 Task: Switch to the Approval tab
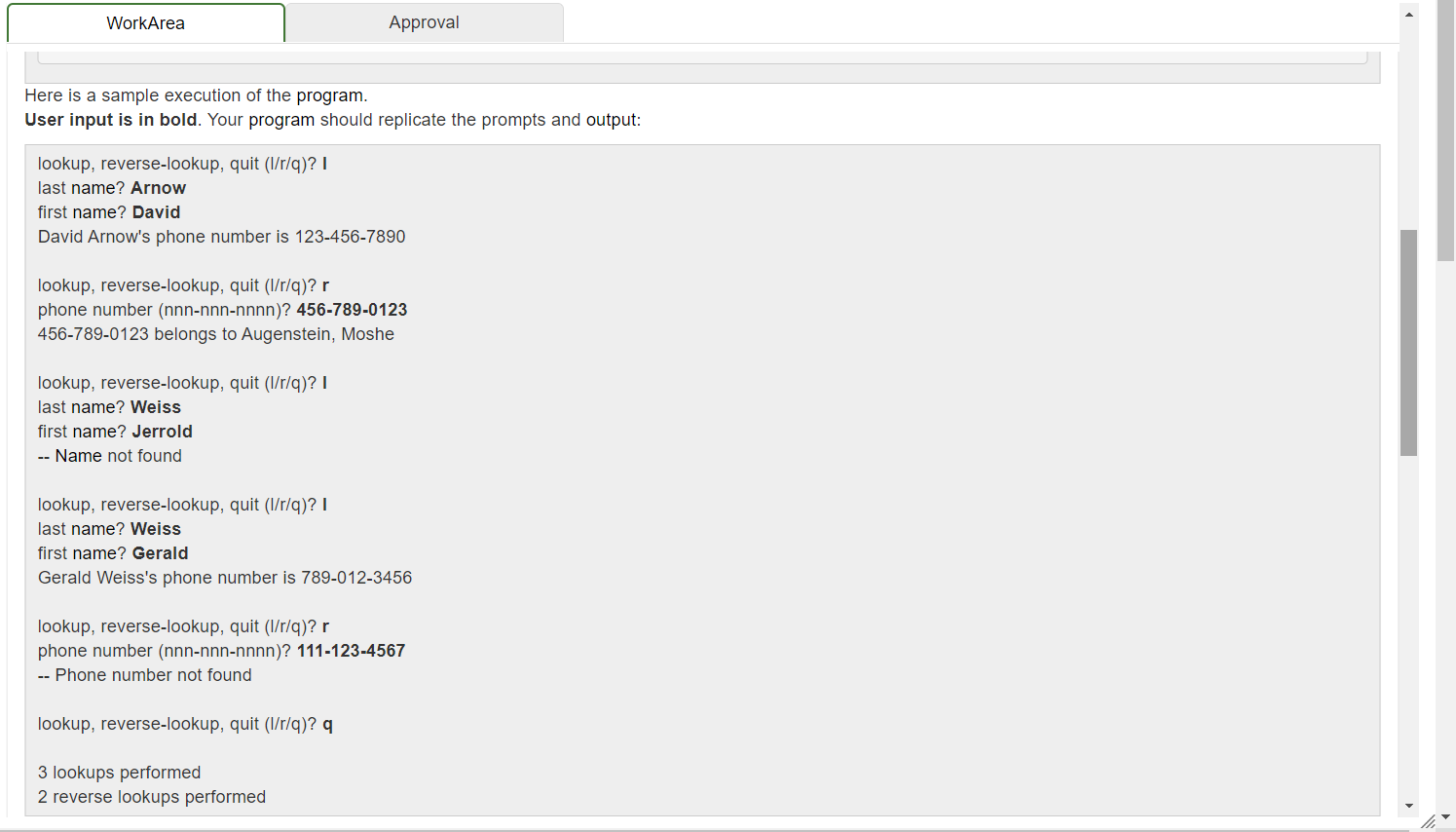424,22
